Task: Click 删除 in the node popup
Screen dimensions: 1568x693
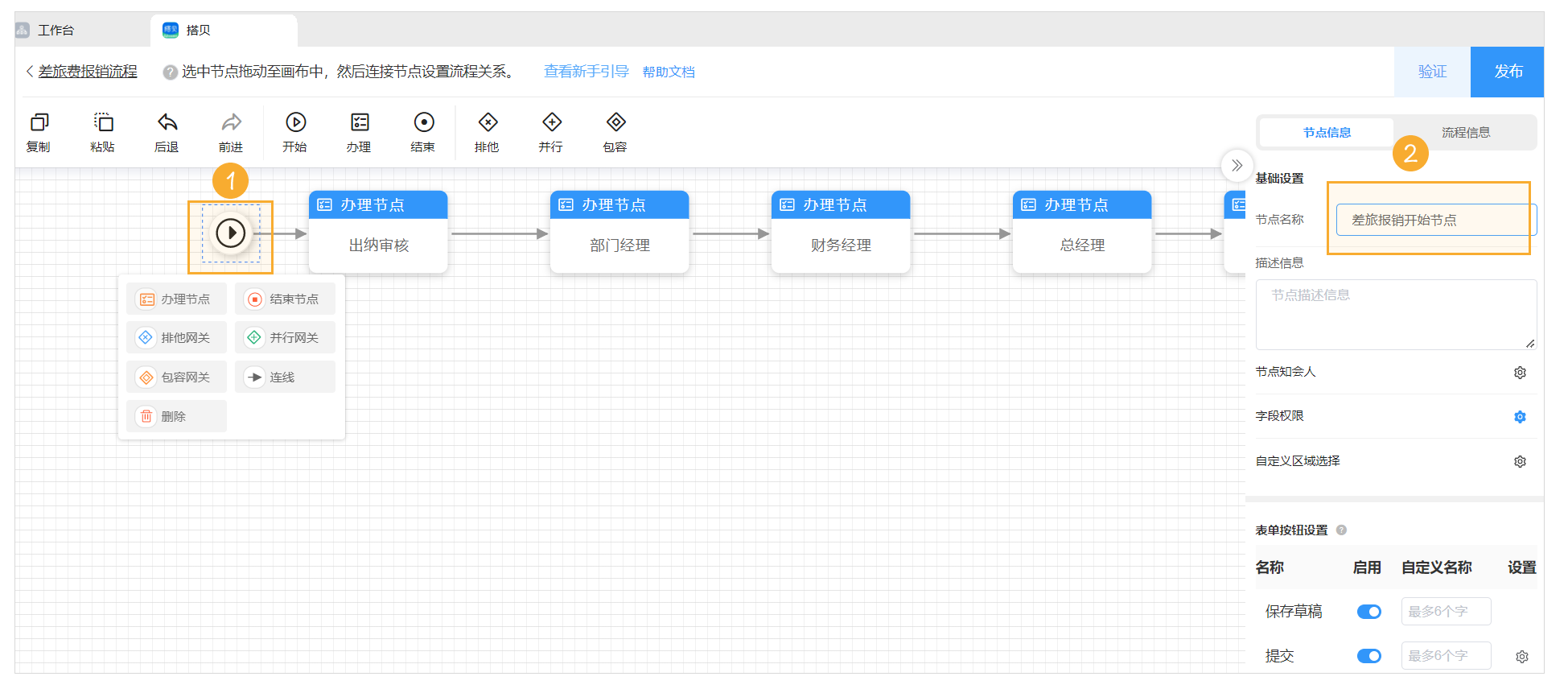Action: point(176,417)
